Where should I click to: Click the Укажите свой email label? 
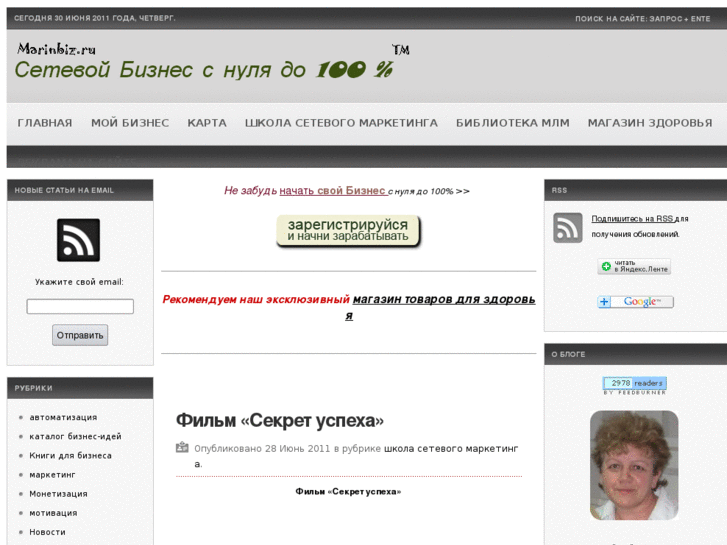pos(79,282)
